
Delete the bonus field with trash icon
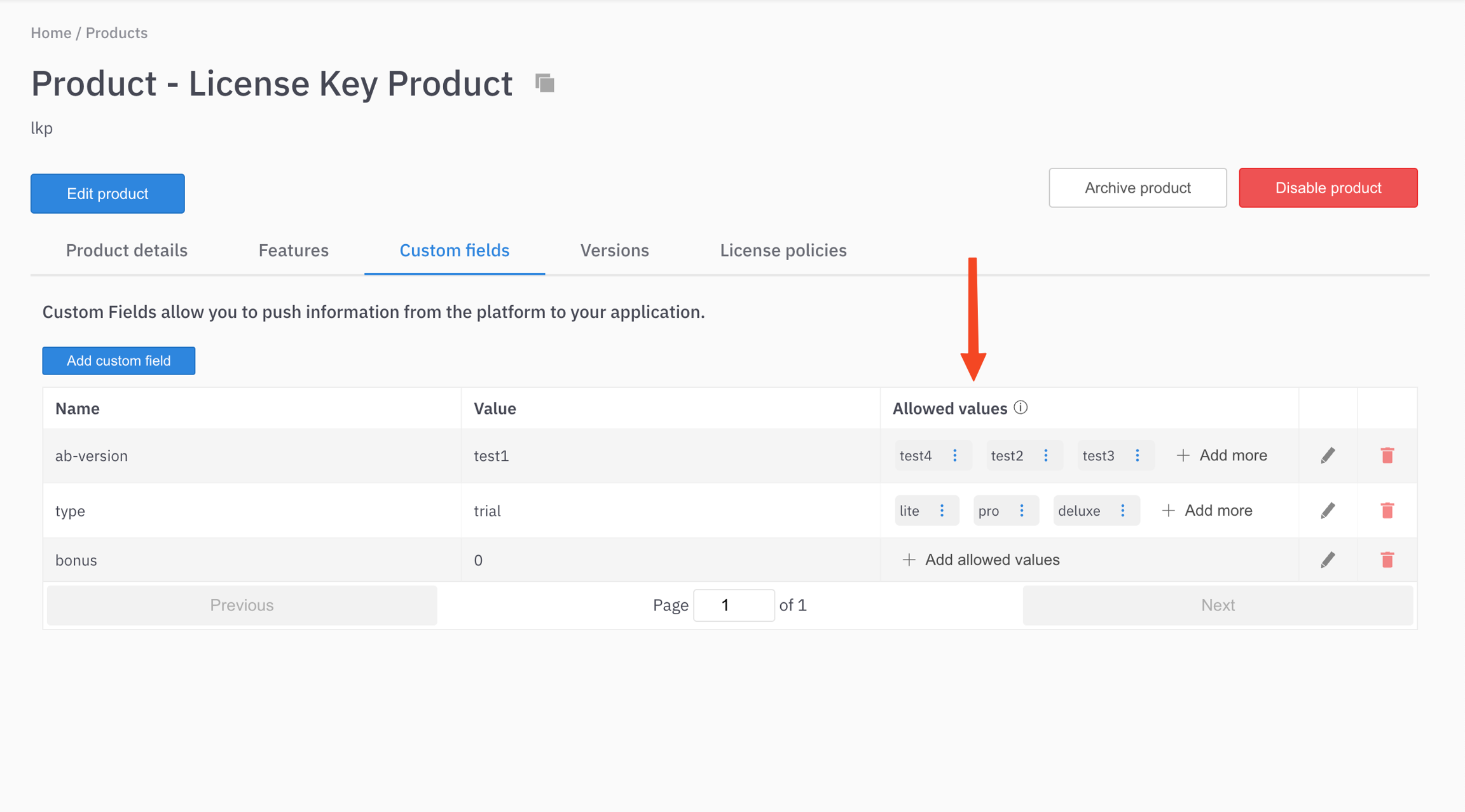(x=1387, y=560)
